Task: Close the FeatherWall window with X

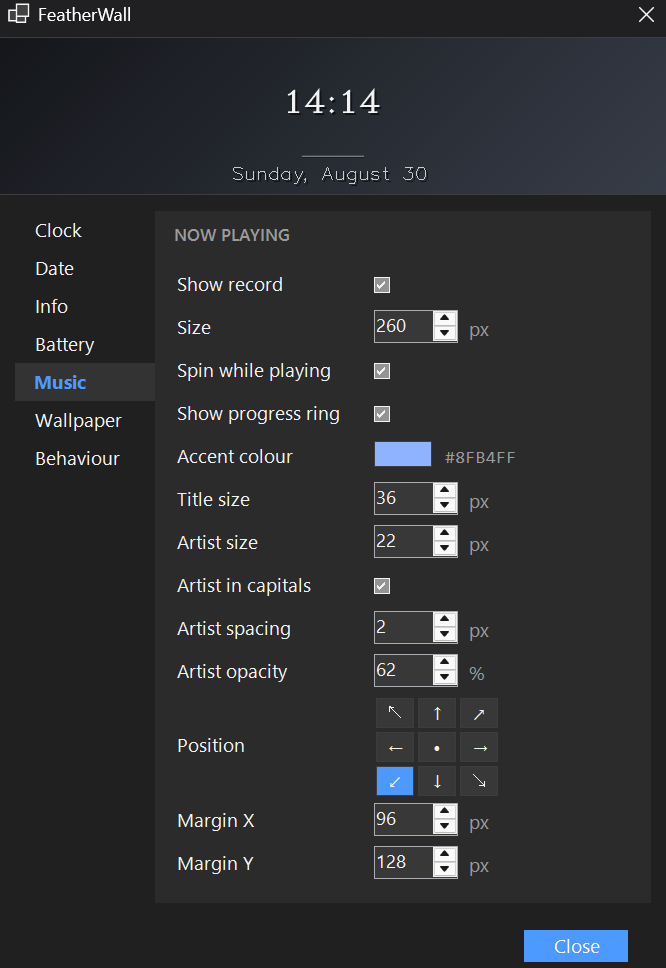Action: coord(646,14)
